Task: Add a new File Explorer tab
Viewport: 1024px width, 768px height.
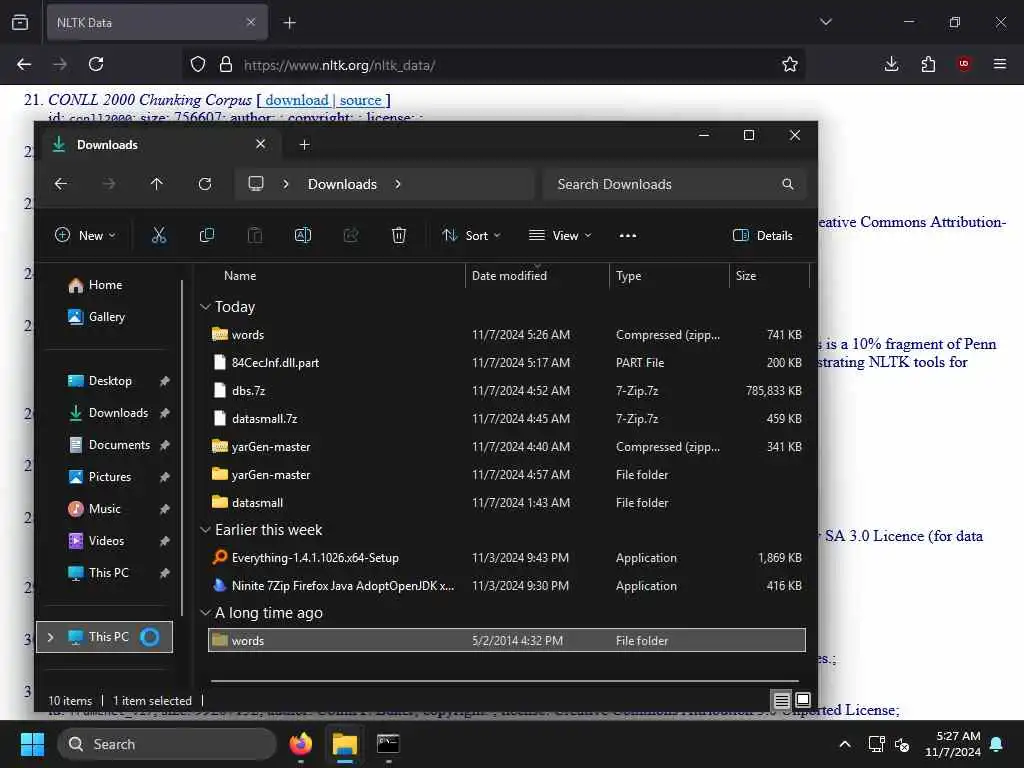Action: [x=304, y=144]
